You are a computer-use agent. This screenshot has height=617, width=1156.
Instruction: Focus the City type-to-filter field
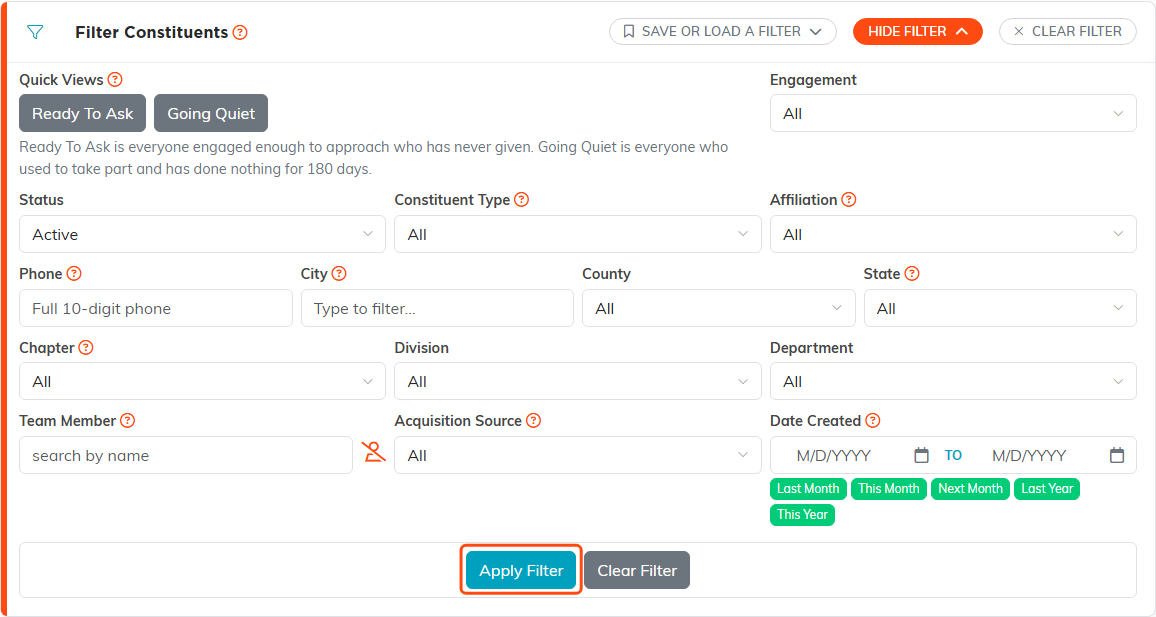437,308
